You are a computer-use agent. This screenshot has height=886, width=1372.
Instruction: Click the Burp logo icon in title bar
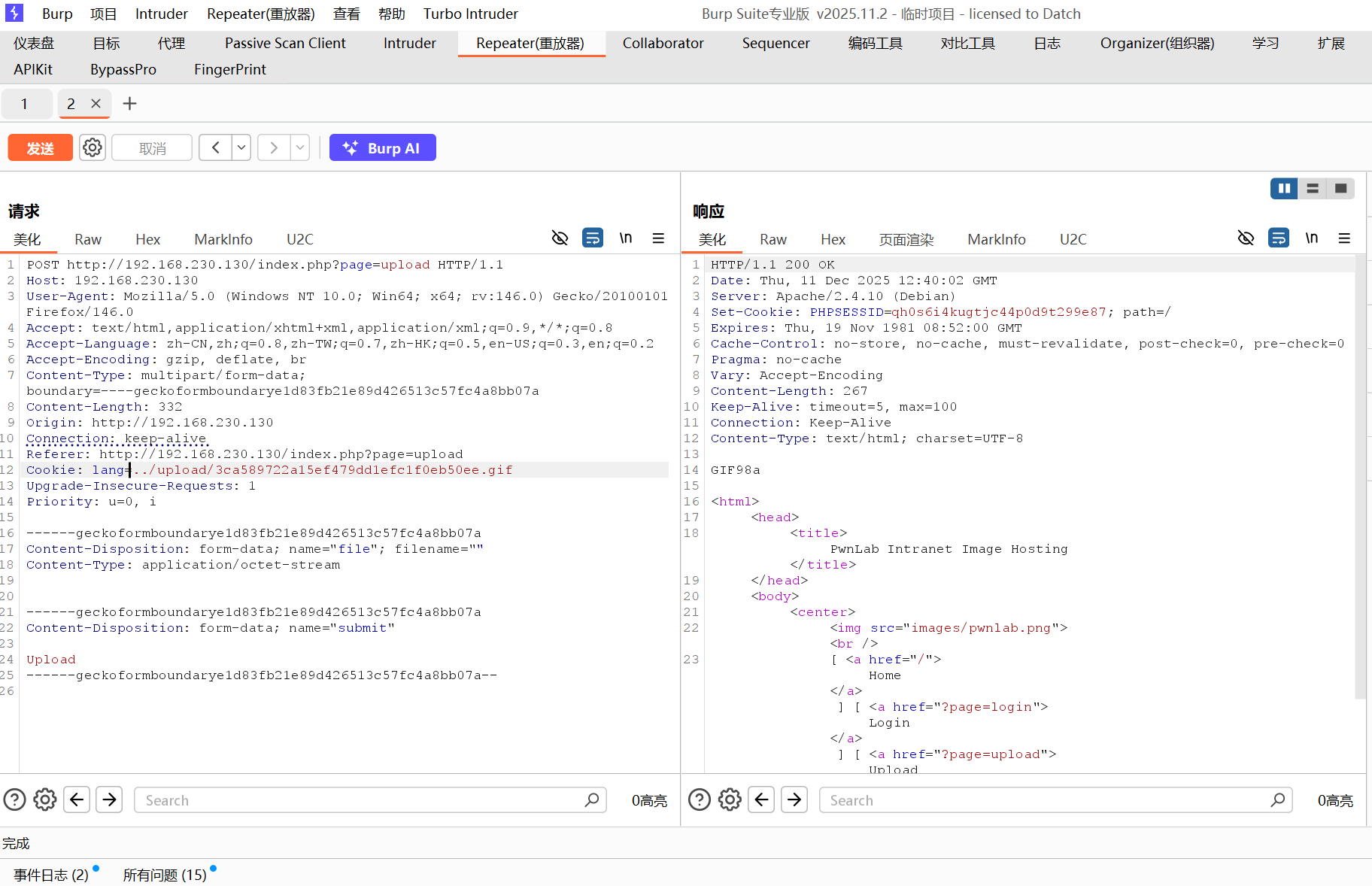pos(14,13)
